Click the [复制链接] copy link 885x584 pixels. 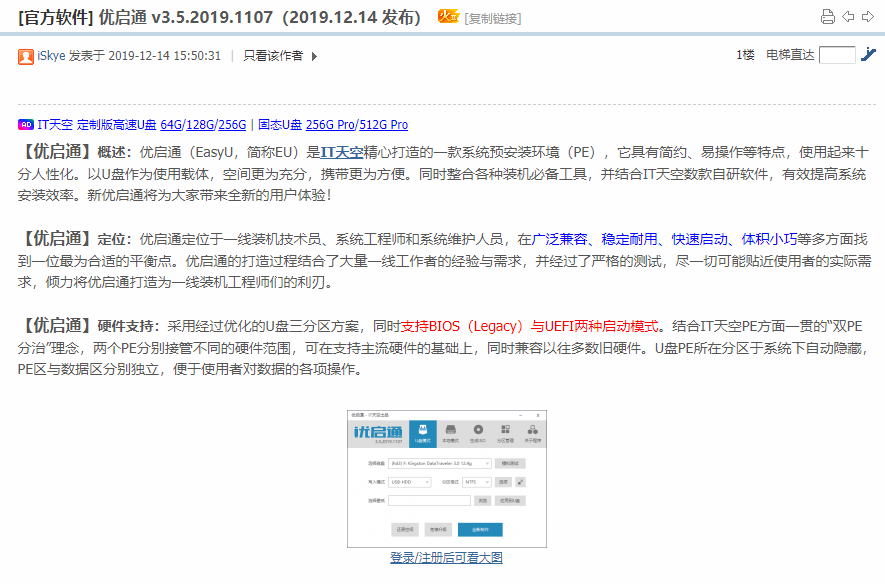pyautogui.click(x=493, y=19)
